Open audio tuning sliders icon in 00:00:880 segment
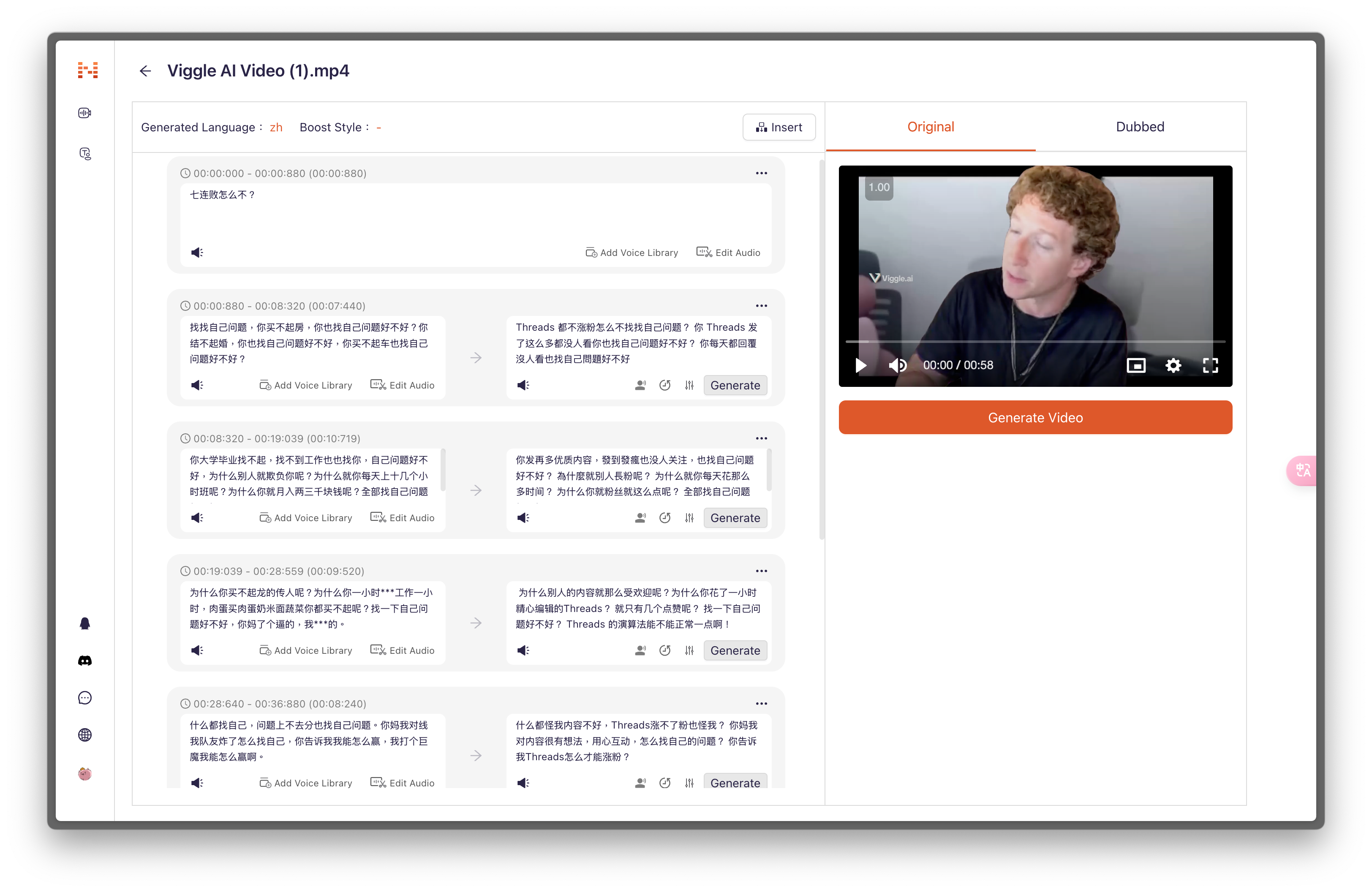 pos(689,385)
